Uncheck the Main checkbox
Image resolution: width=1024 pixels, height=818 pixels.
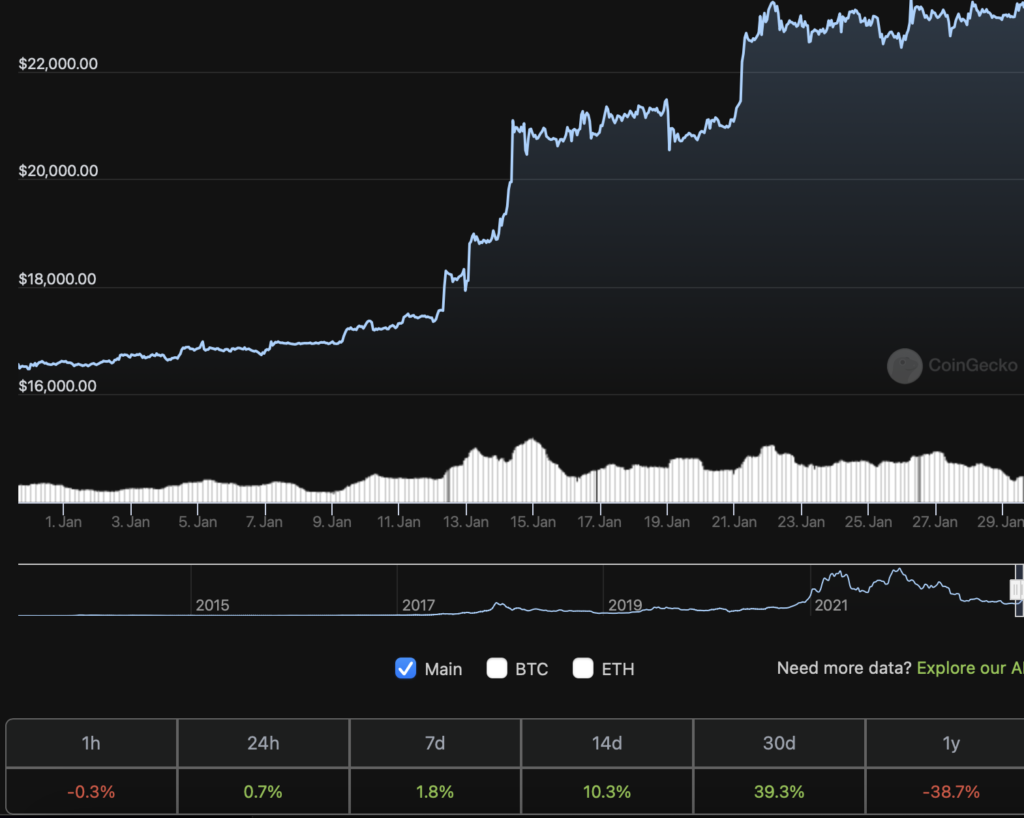[406, 669]
